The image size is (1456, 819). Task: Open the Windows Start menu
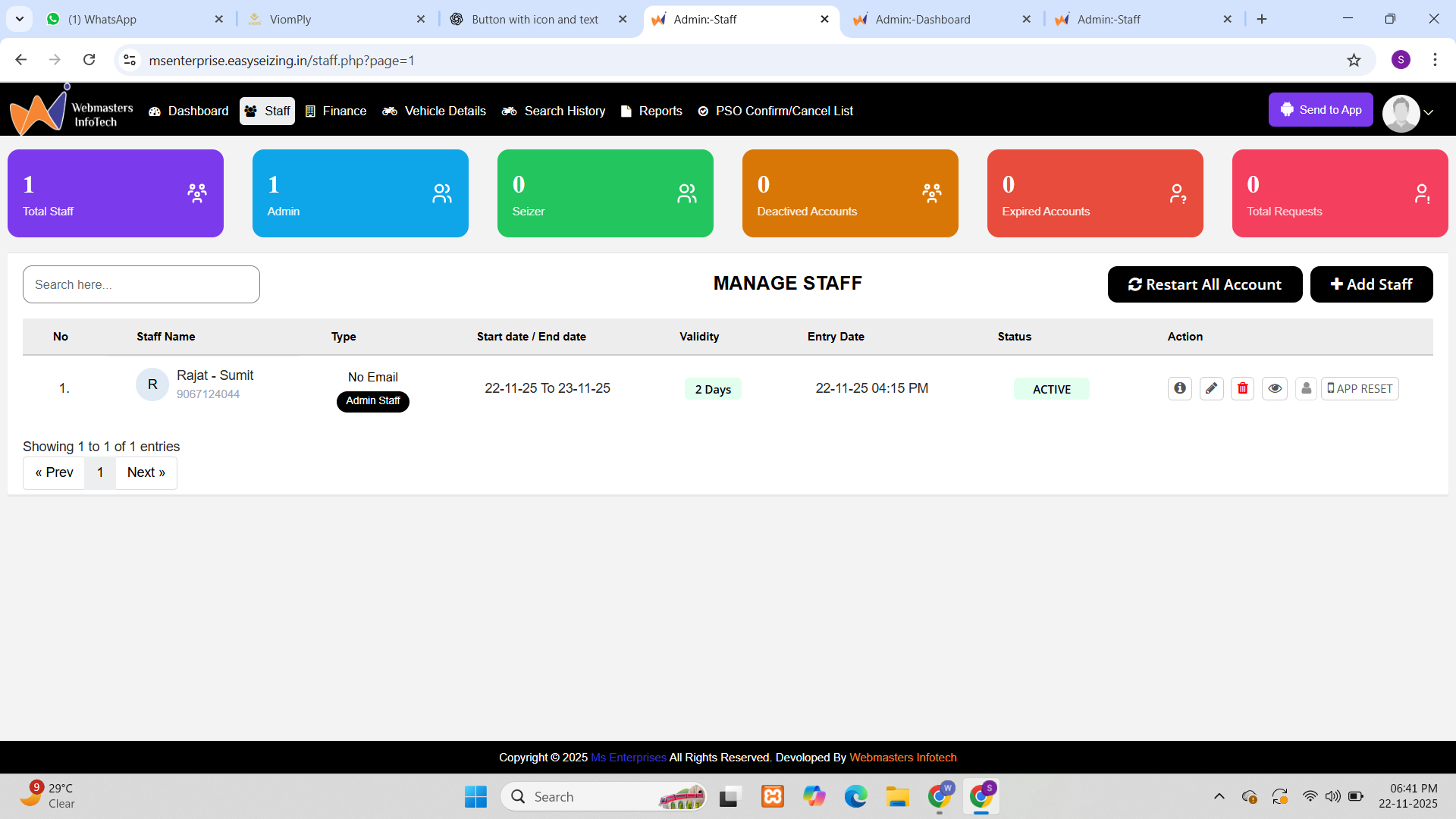(x=475, y=797)
